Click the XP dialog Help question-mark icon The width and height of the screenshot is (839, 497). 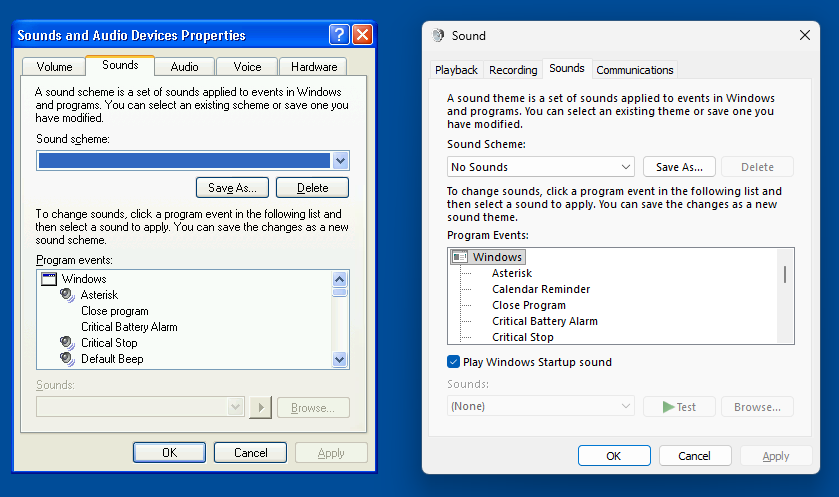point(340,35)
